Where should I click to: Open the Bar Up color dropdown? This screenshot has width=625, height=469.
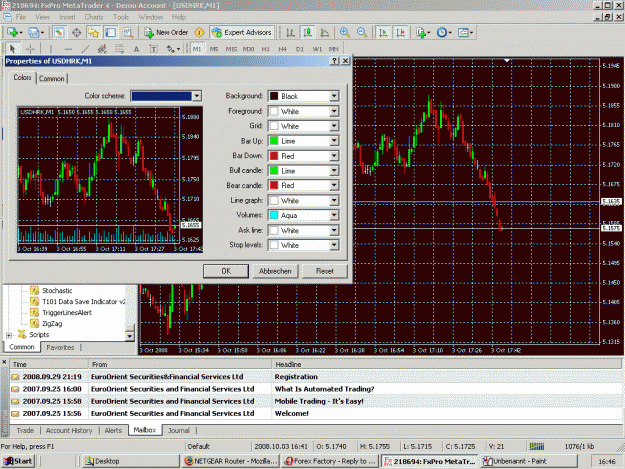334,141
